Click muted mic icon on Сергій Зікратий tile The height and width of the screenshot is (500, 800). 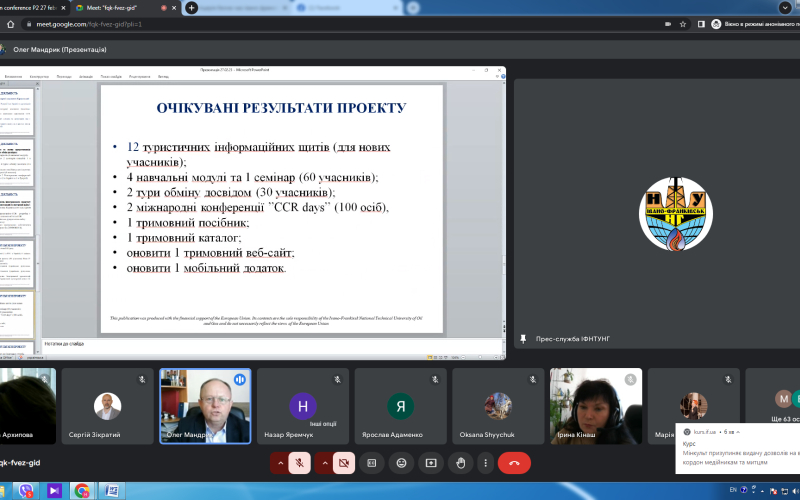point(142,379)
